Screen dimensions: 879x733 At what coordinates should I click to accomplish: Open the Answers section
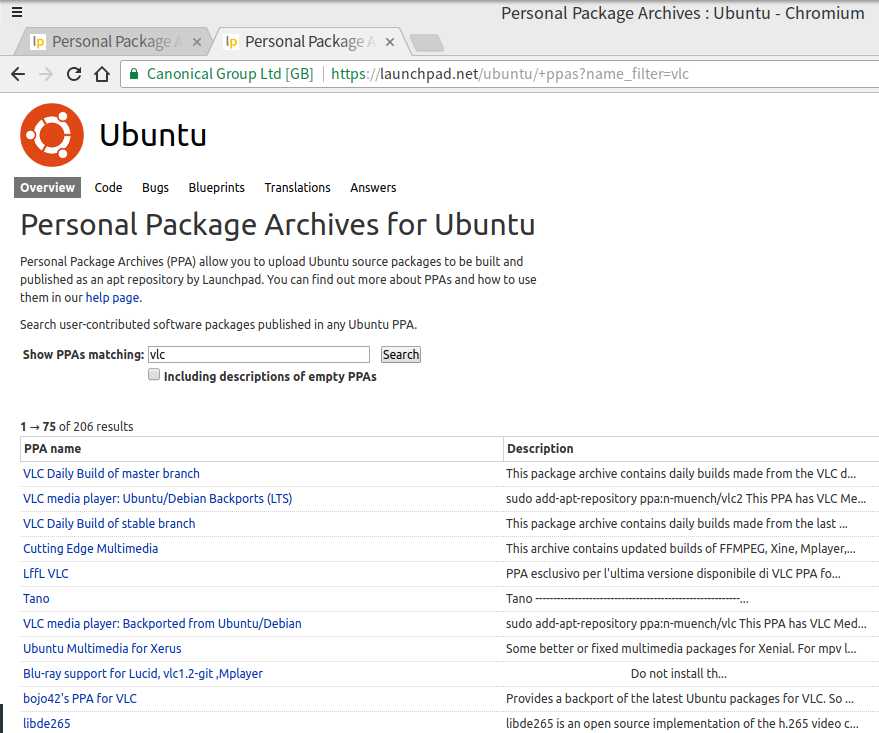(x=373, y=187)
